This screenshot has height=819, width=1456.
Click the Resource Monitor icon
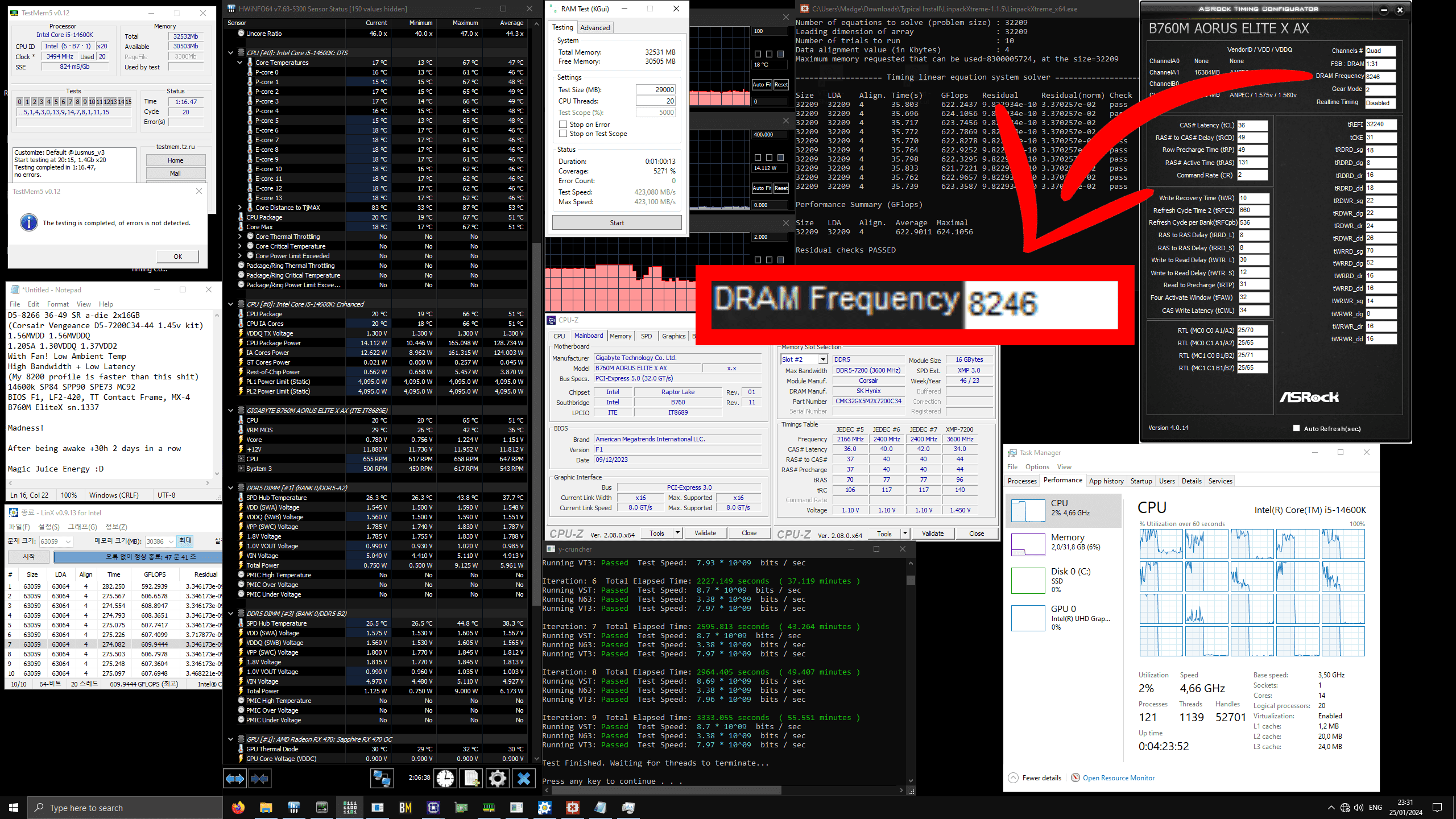tap(1076, 777)
